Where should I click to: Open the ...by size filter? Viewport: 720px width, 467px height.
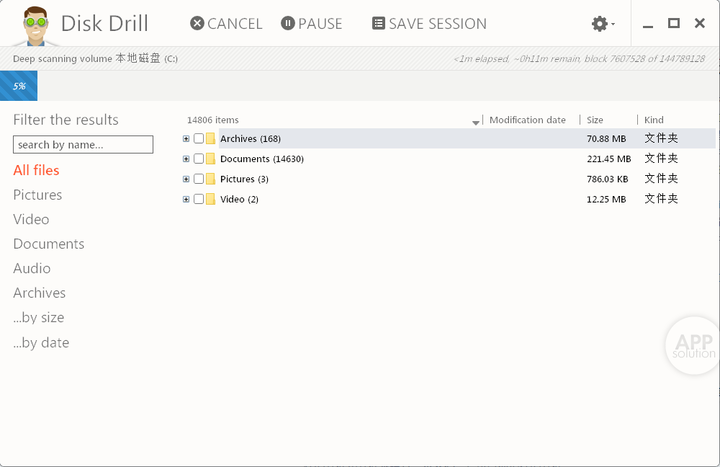tap(39, 318)
